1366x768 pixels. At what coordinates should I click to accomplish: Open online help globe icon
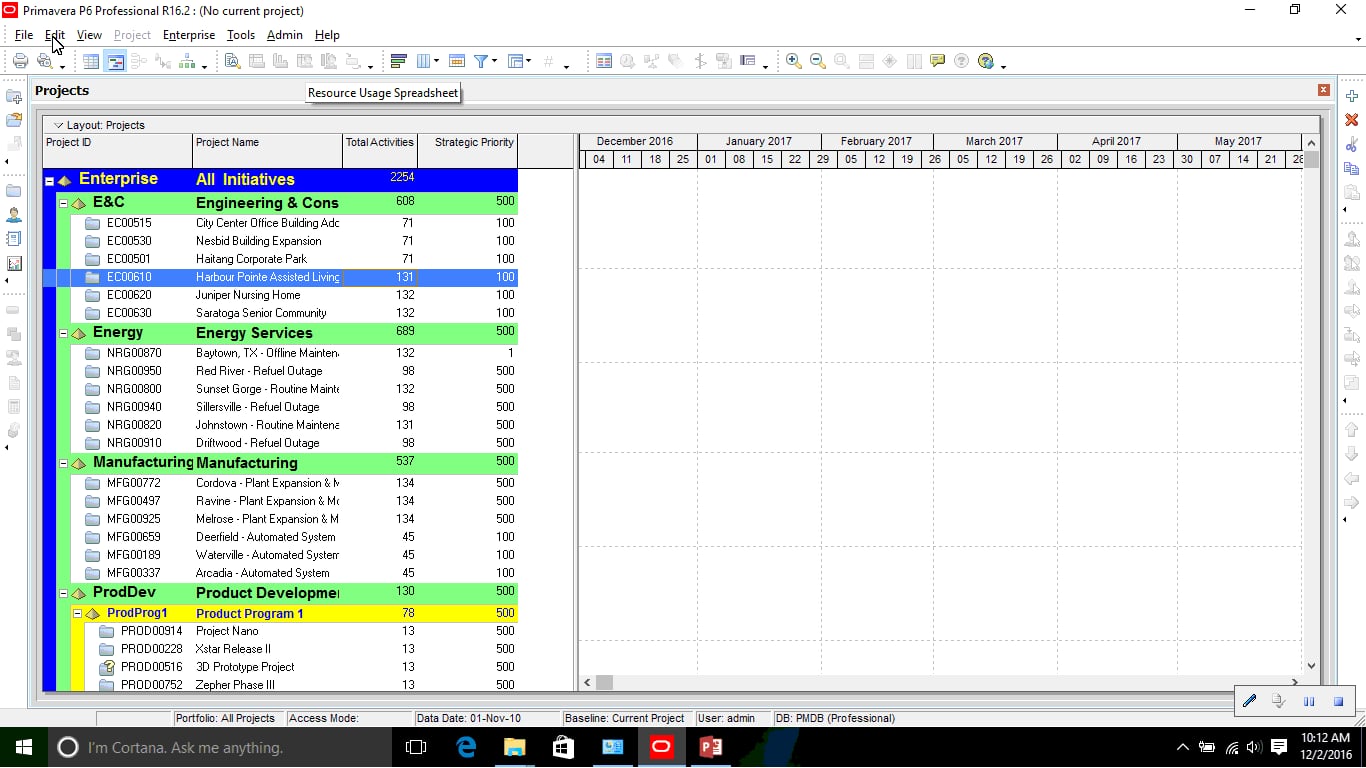click(x=986, y=61)
